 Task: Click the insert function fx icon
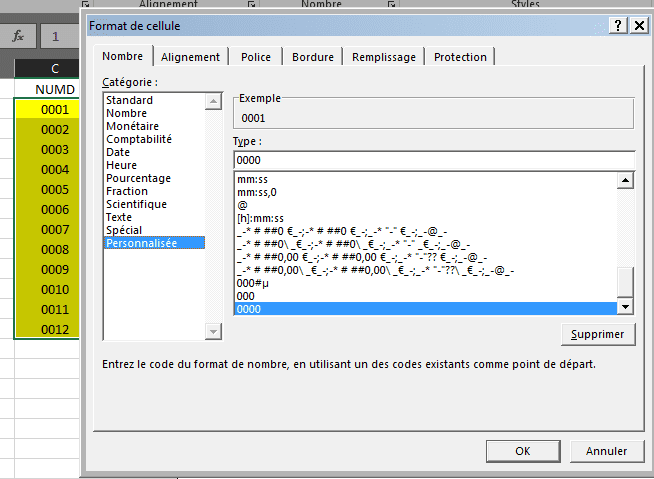[x=18, y=36]
